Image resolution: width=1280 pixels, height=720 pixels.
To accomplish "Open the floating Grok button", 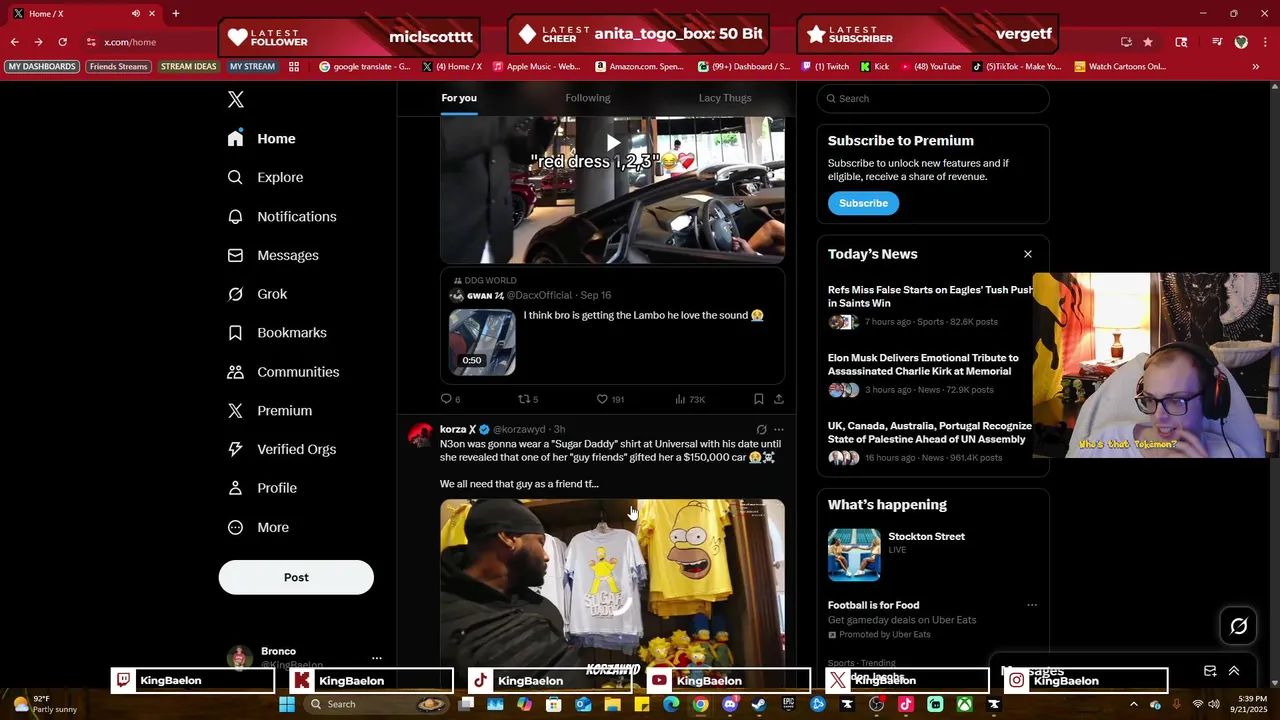I will (1238, 626).
